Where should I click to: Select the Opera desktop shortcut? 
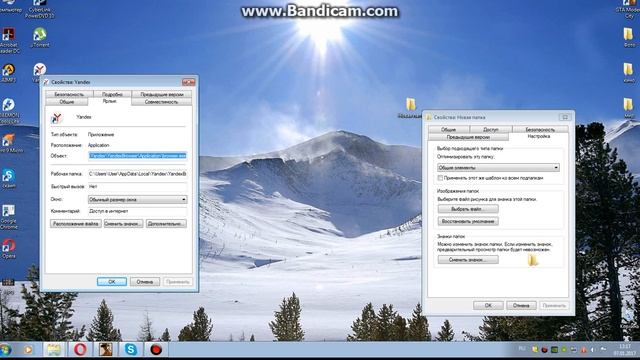pos(9,249)
